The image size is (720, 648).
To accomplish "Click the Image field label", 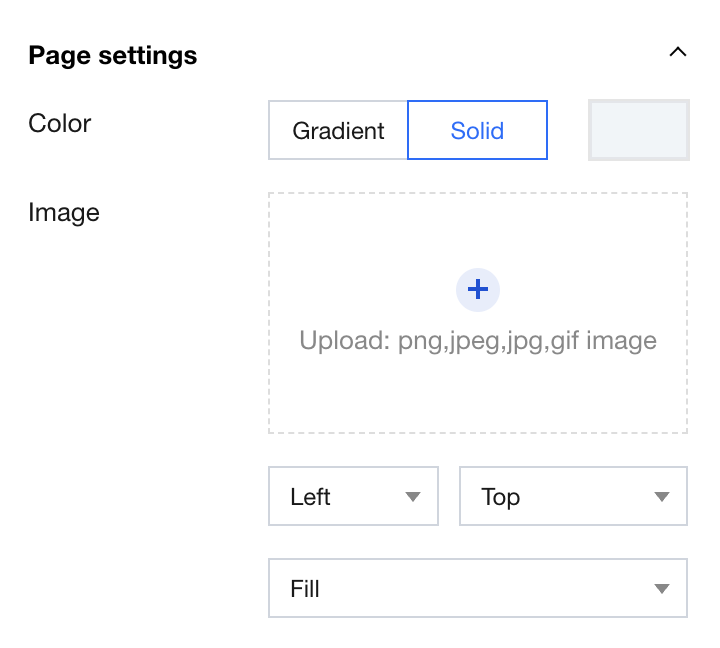I will pos(64,212).
